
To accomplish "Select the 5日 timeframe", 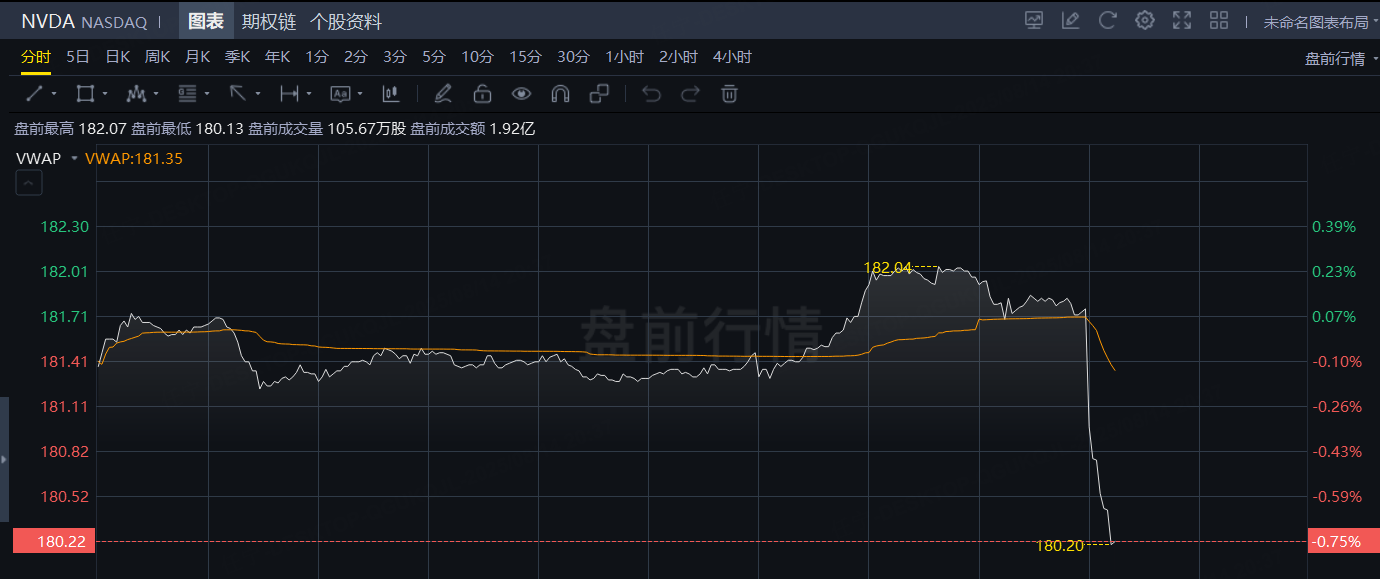I will [x=78, y=57].
